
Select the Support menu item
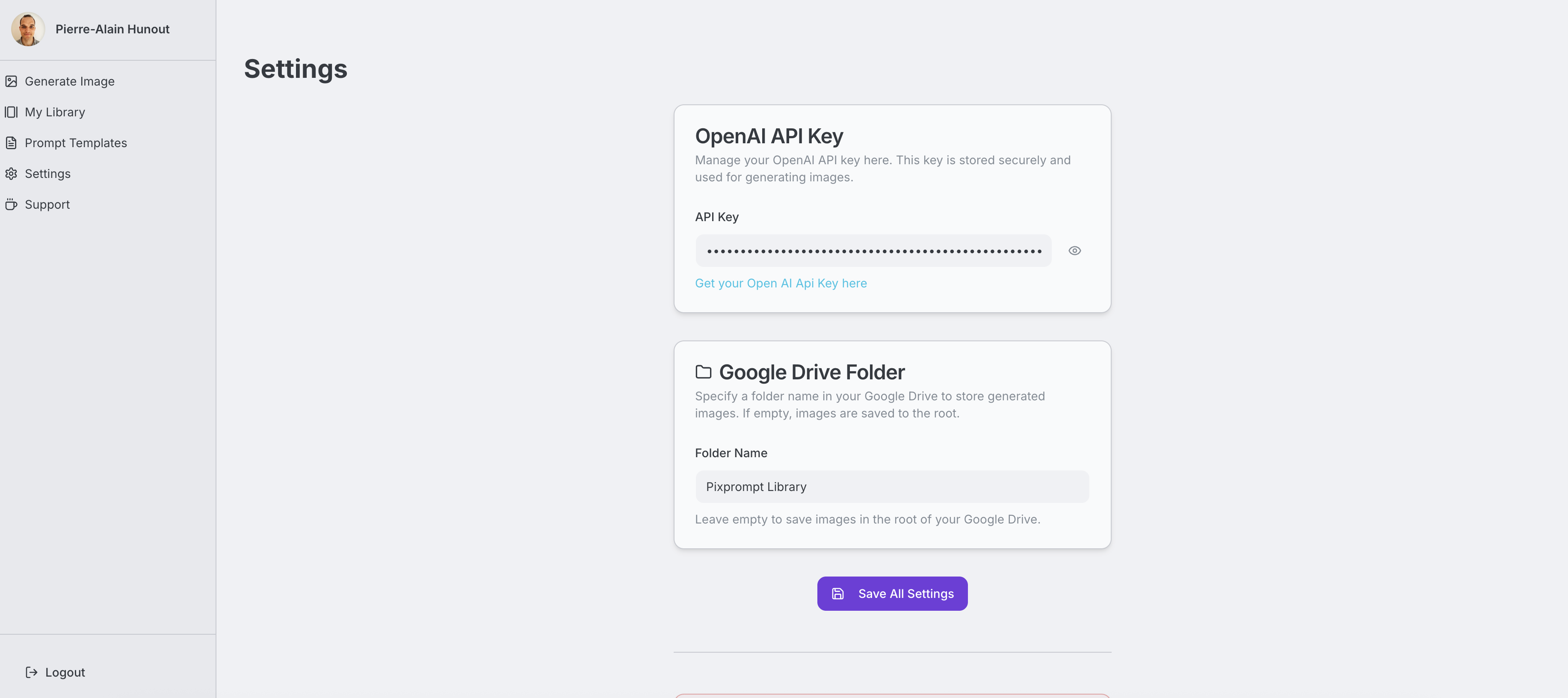(47, 204)
